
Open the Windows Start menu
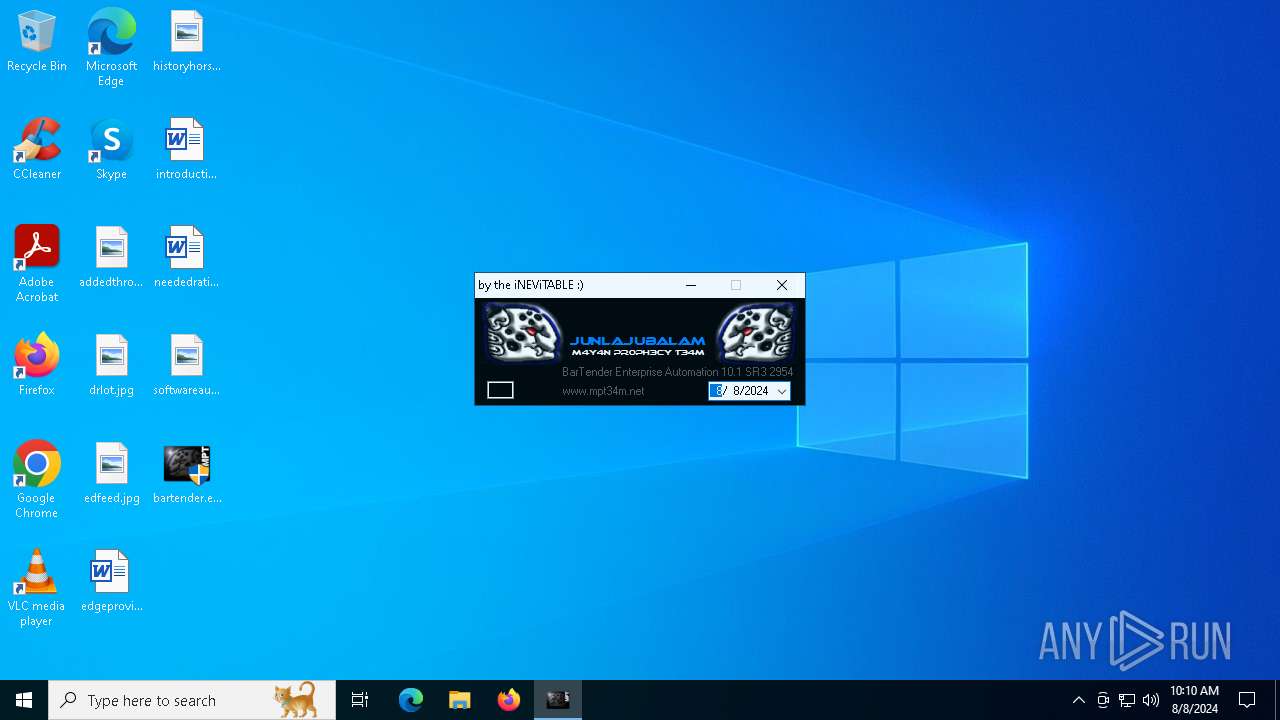(24, 700)
